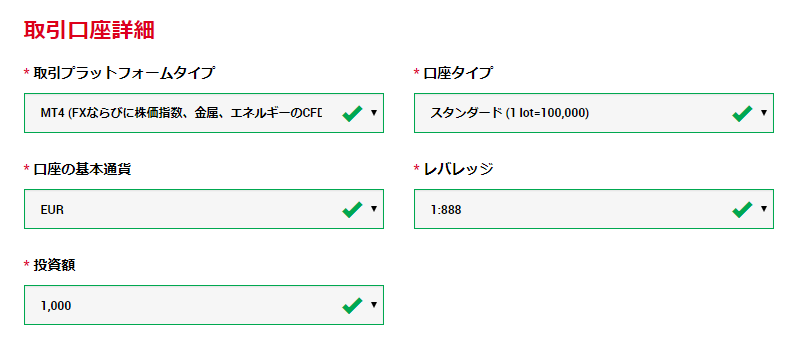Click green checkmark in EUR base currency field
The height and width of the screenshot is (360, 800).
(x=353, y=209)
